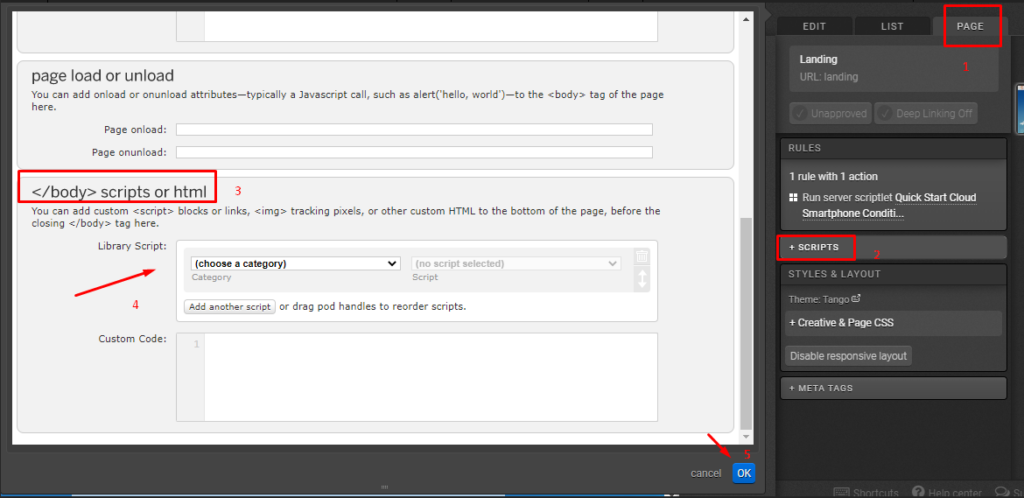The width and height of the screenshot is (1024, 498).
Task: Click the delete script trash icon
Action: (x=642, y=256)
